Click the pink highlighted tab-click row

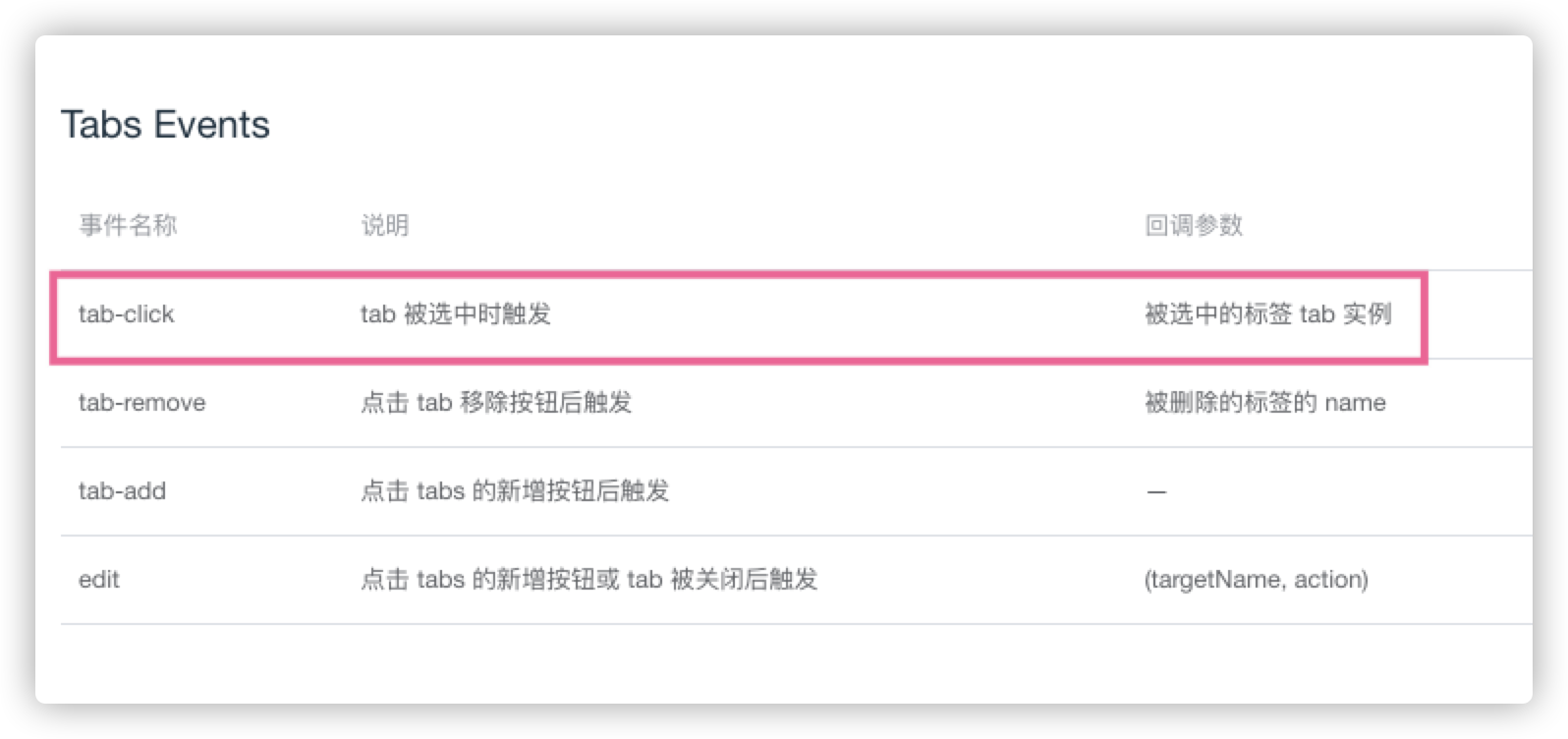pos(739,317)
